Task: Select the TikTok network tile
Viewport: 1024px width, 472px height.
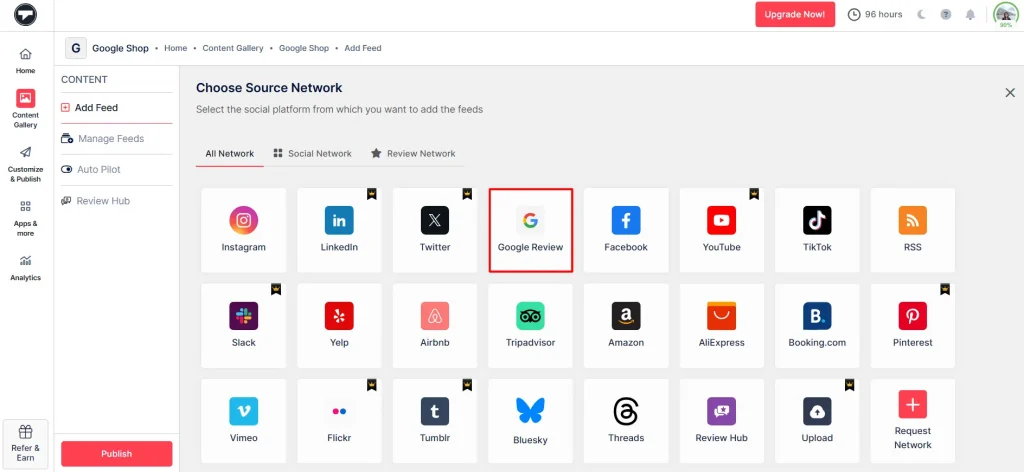Action: [x=817, y=229]
